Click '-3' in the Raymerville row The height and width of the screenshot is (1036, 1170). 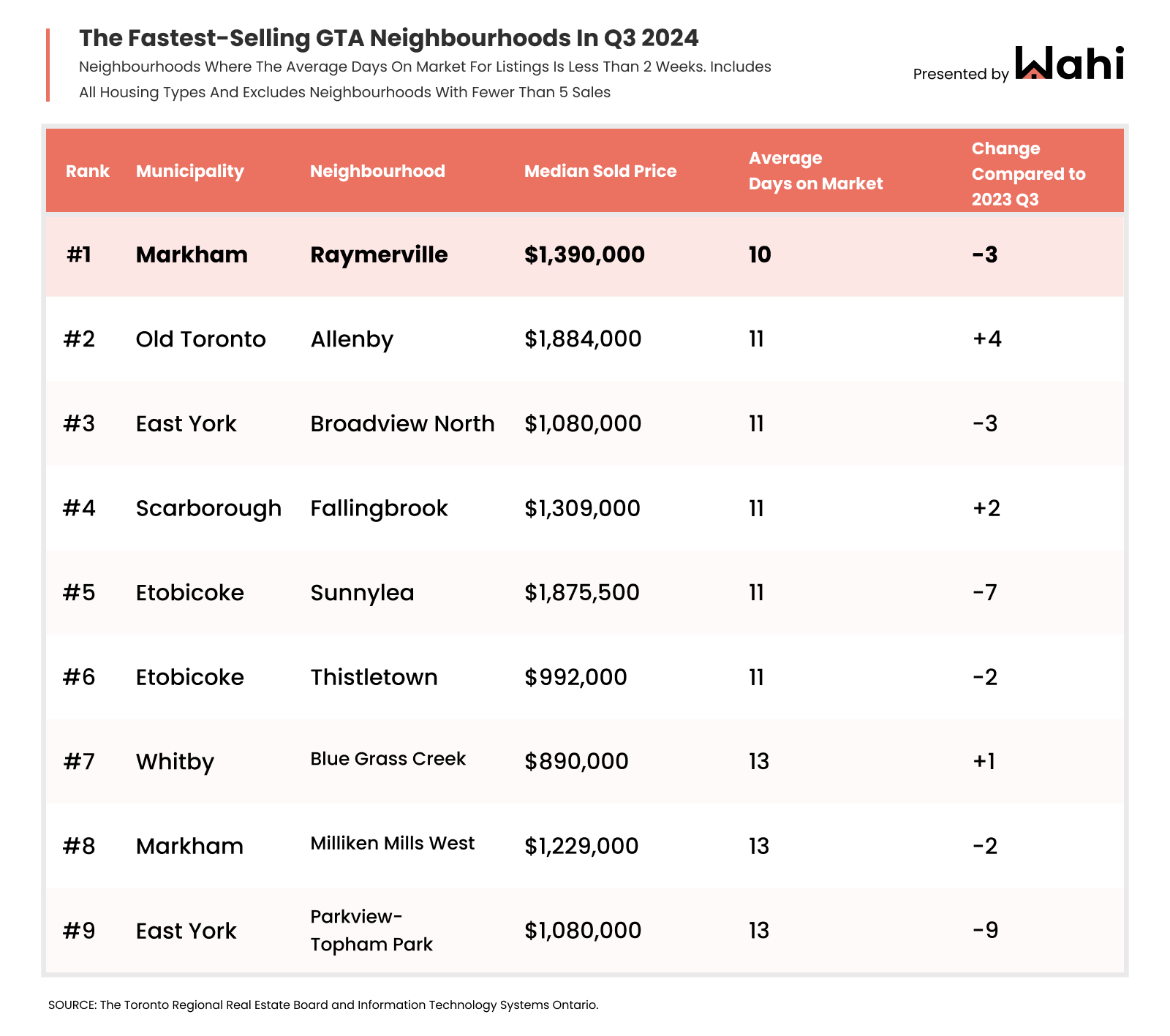point(985,254)
